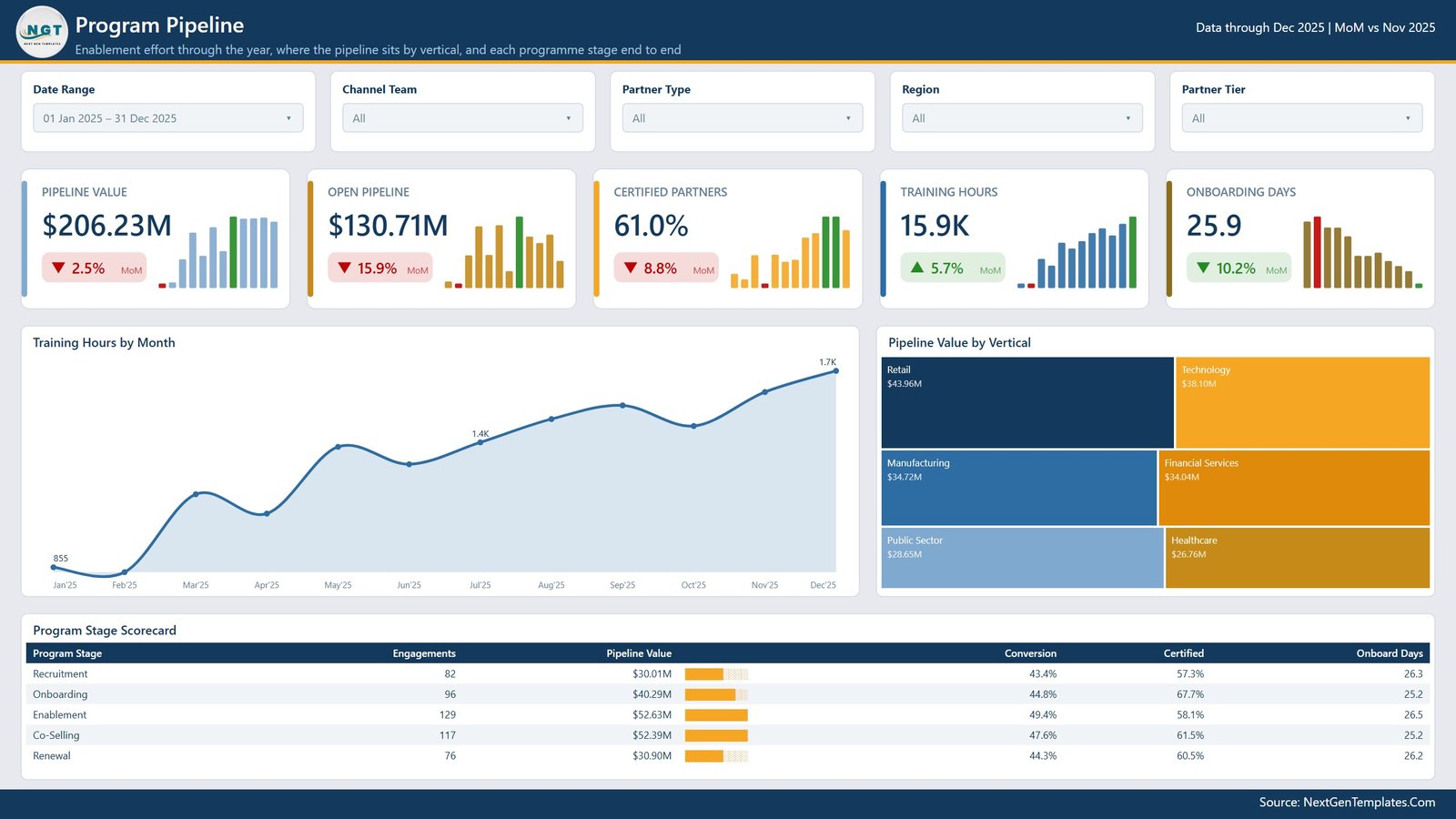Click the NGT logo icon
This screenshot has width=1456, height=819.
point(42,32)
